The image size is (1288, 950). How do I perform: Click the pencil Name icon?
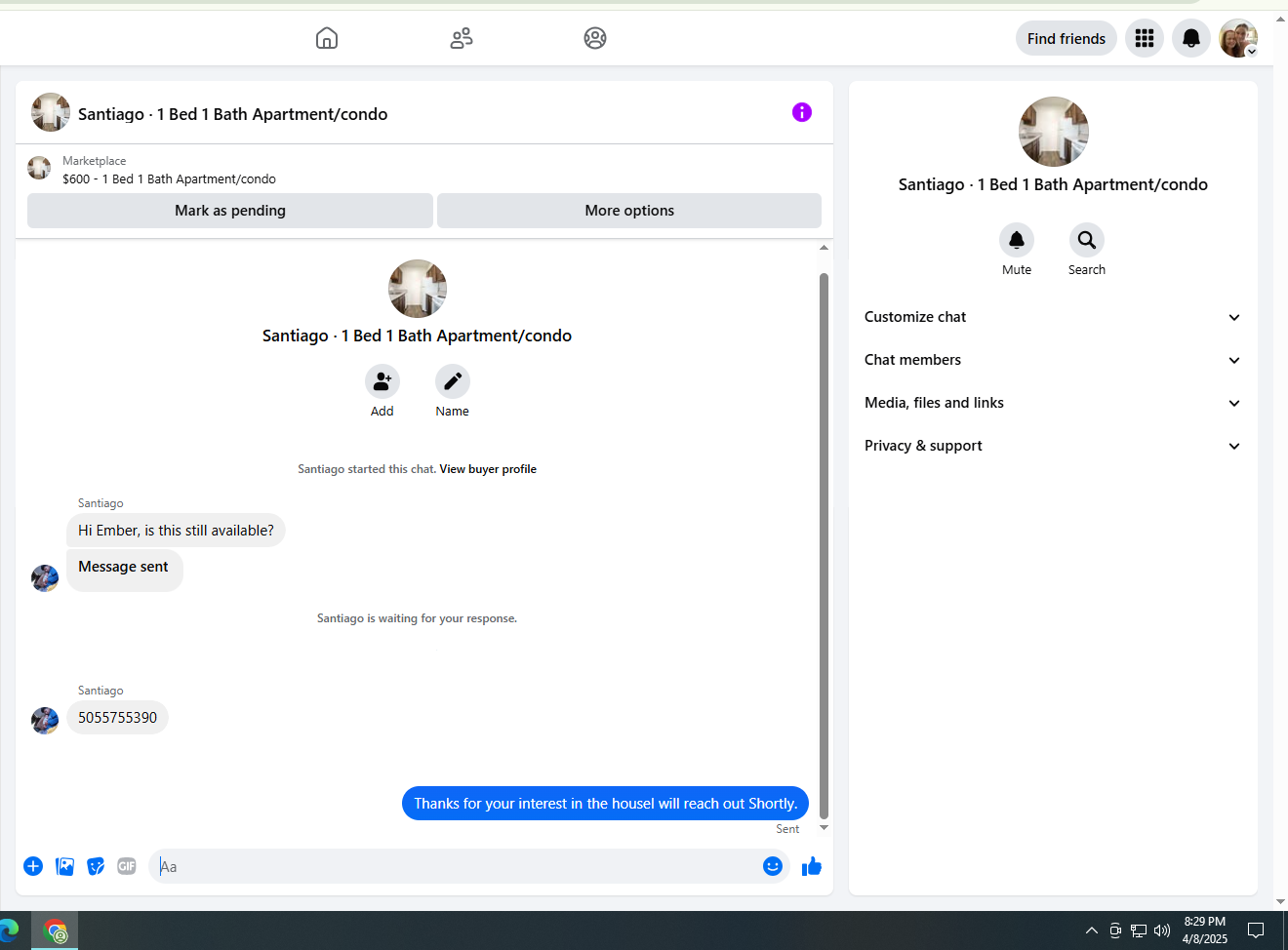(x=453, y=381)
